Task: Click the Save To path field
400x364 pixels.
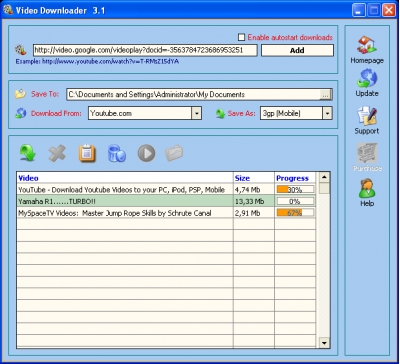Action: coord(193,94)
